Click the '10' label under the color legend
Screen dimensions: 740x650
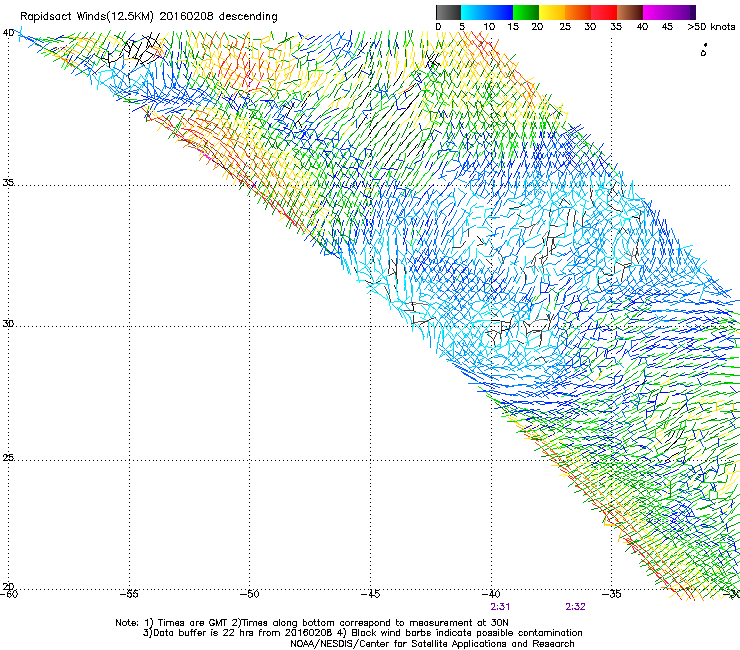coord(489,27)
